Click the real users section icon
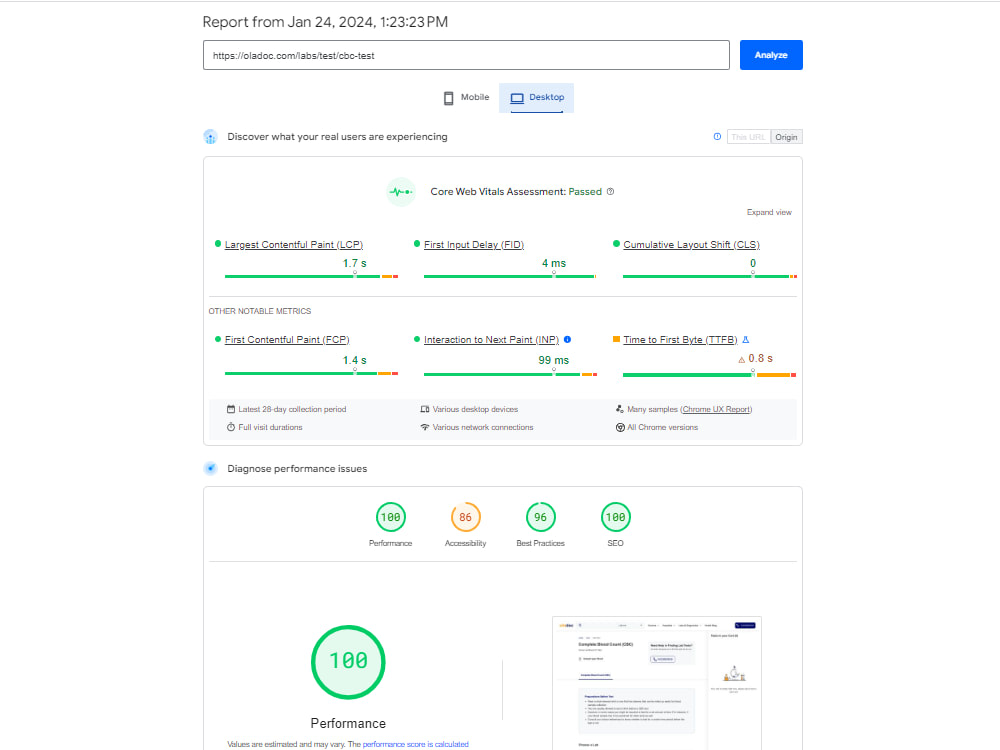The width and height of the screenshot is (1000, 750). [x=210, y=136]
